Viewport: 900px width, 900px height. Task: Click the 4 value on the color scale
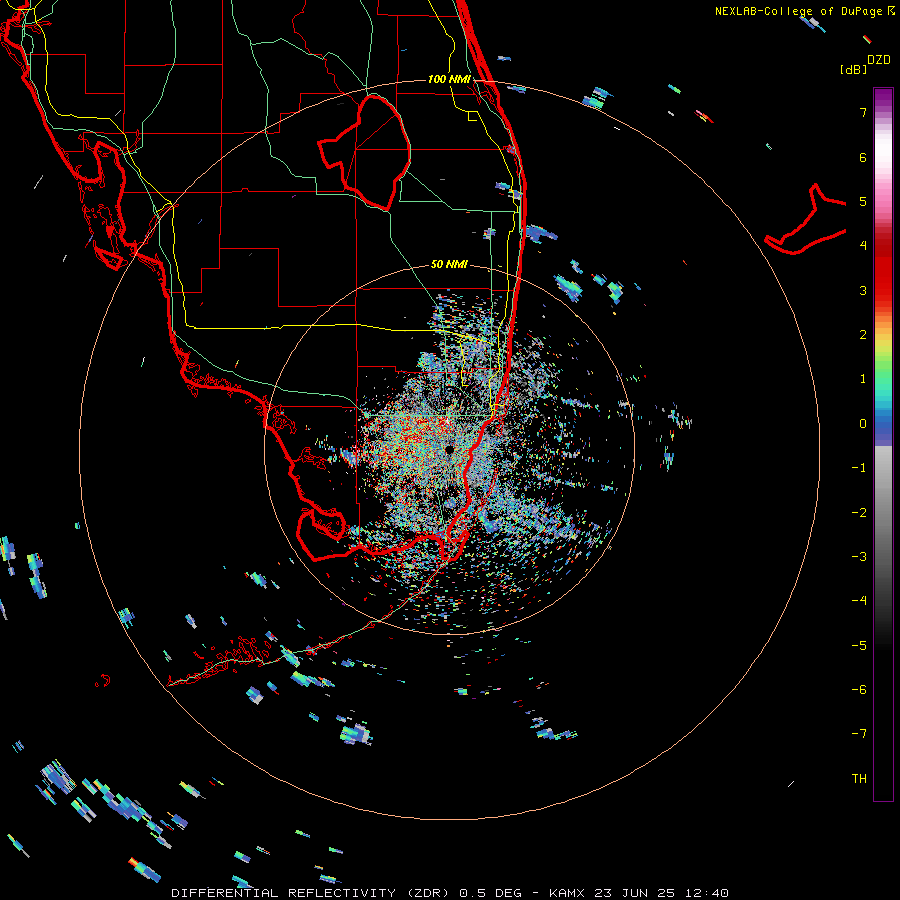point(863,246)
